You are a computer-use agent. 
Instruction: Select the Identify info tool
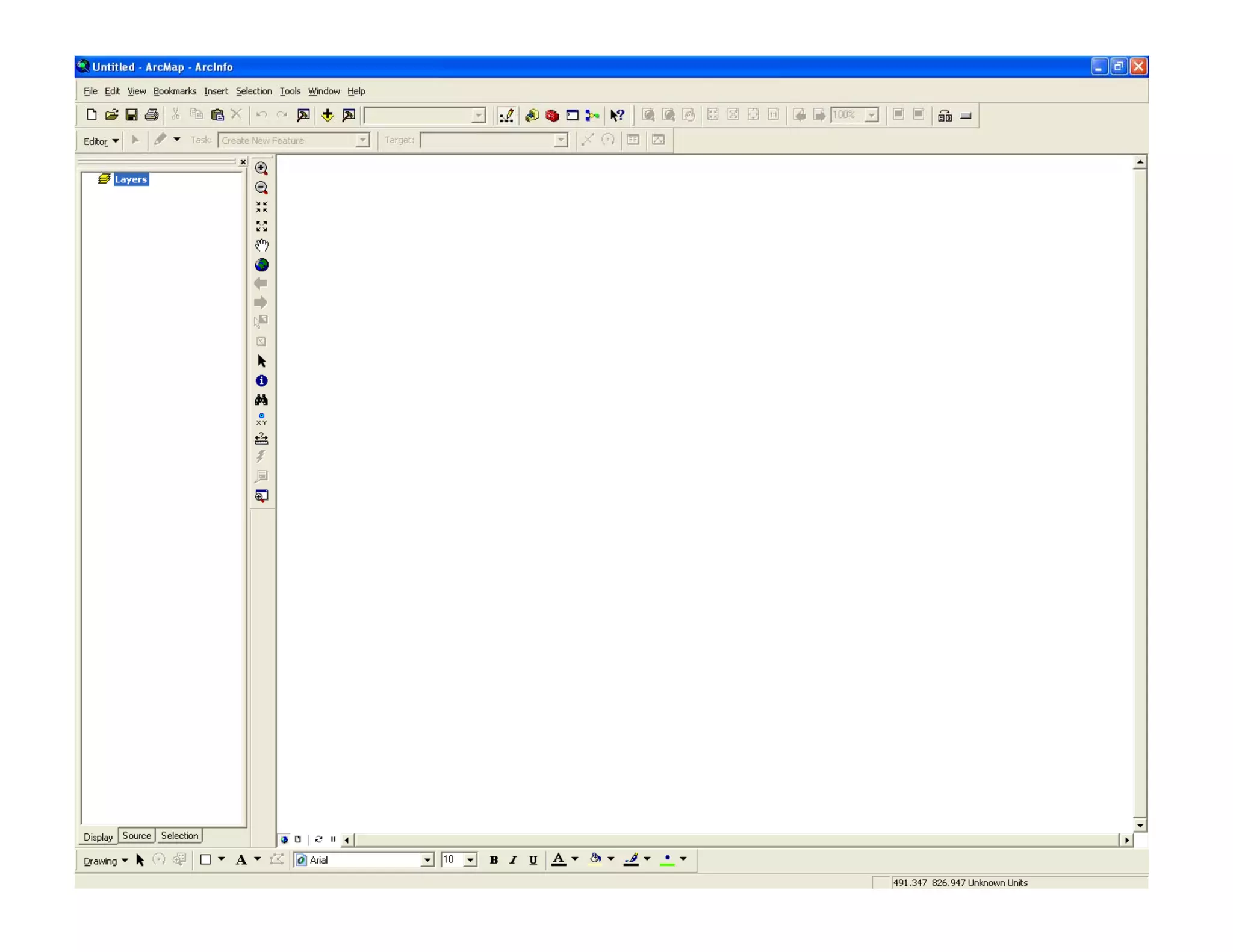pyautogui.click(x=261, y=380)
